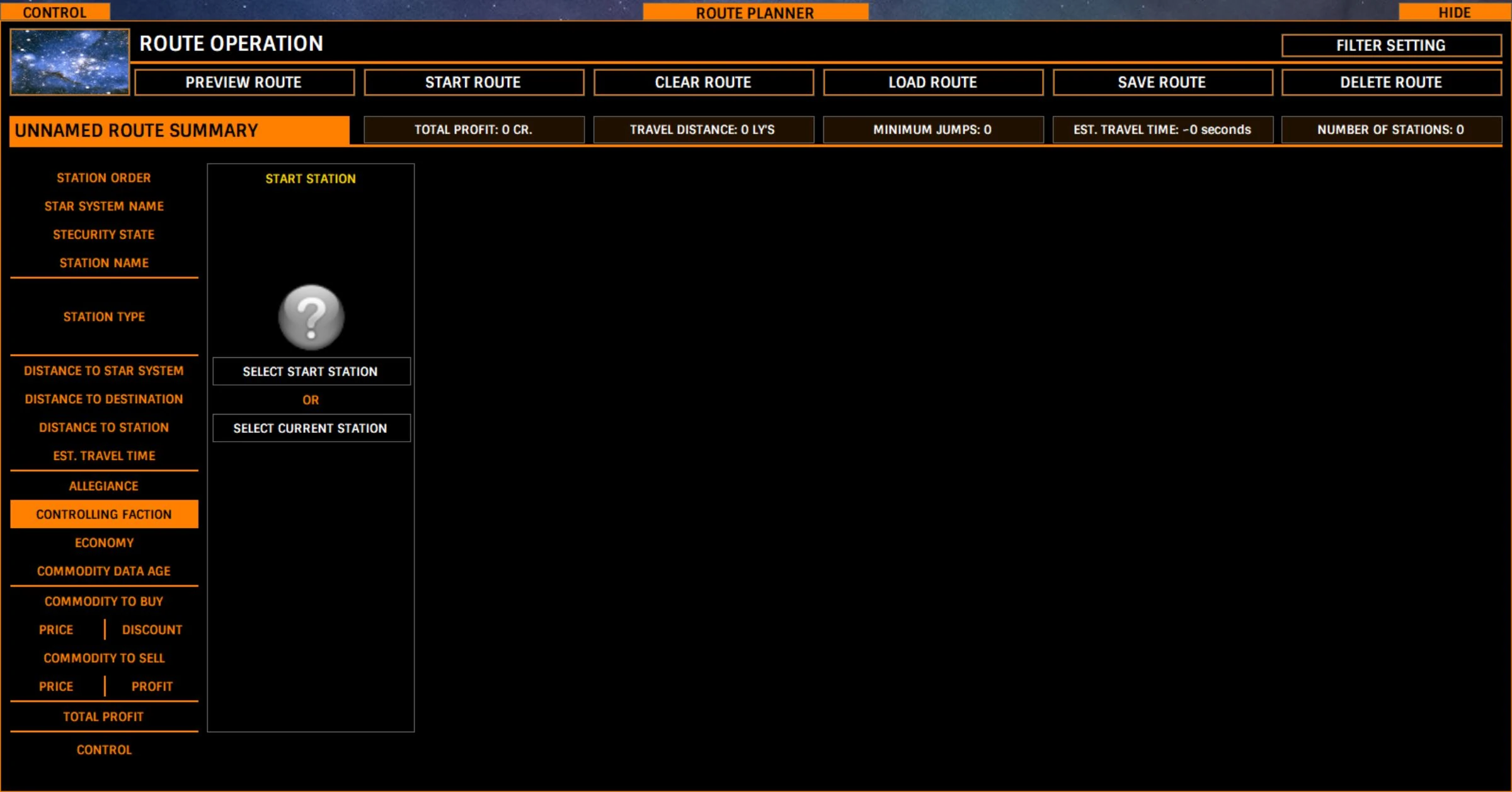The width and height of the screenshot is (1512, 792).
Task: Hide the panel with HIDE tab
Action: coord(1454,12)
